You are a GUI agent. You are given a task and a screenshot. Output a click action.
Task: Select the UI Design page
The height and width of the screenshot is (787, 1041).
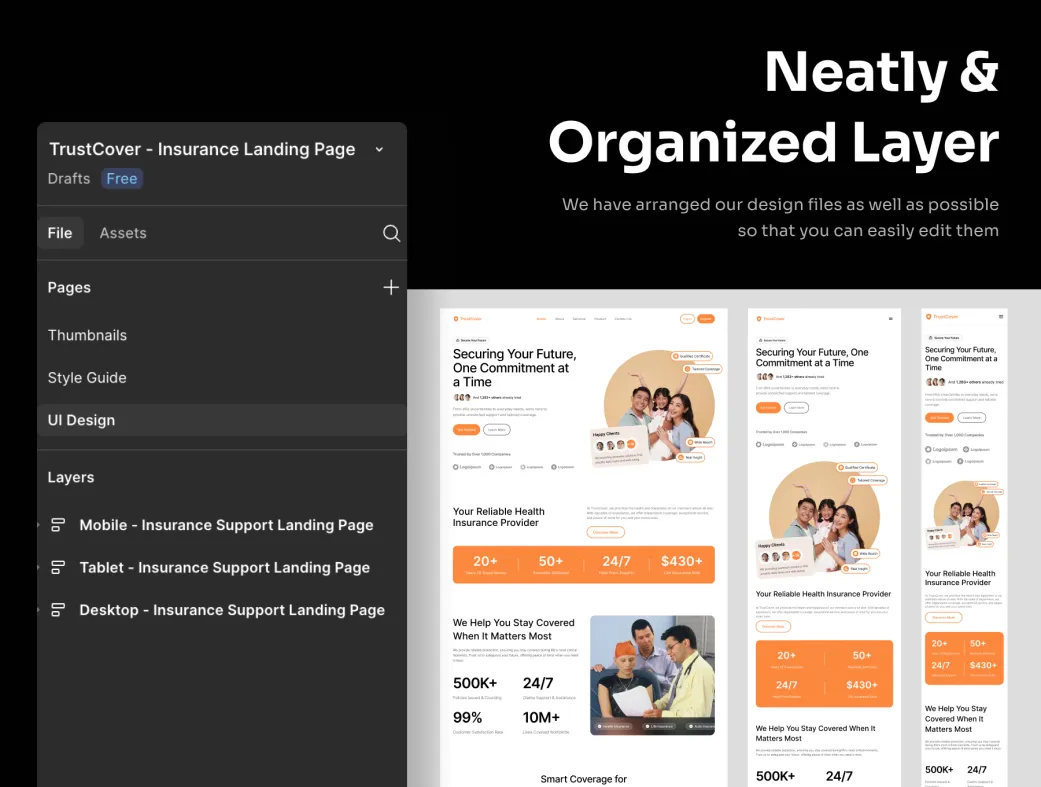coord(81,420)
